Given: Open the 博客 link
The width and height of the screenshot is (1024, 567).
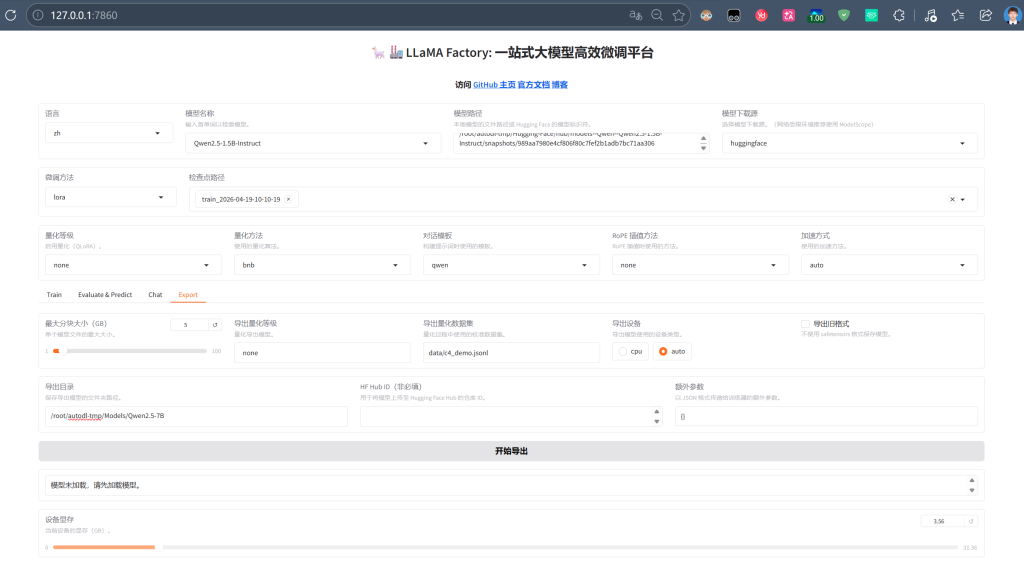Looking at the screenshot, I should (560, 85).
